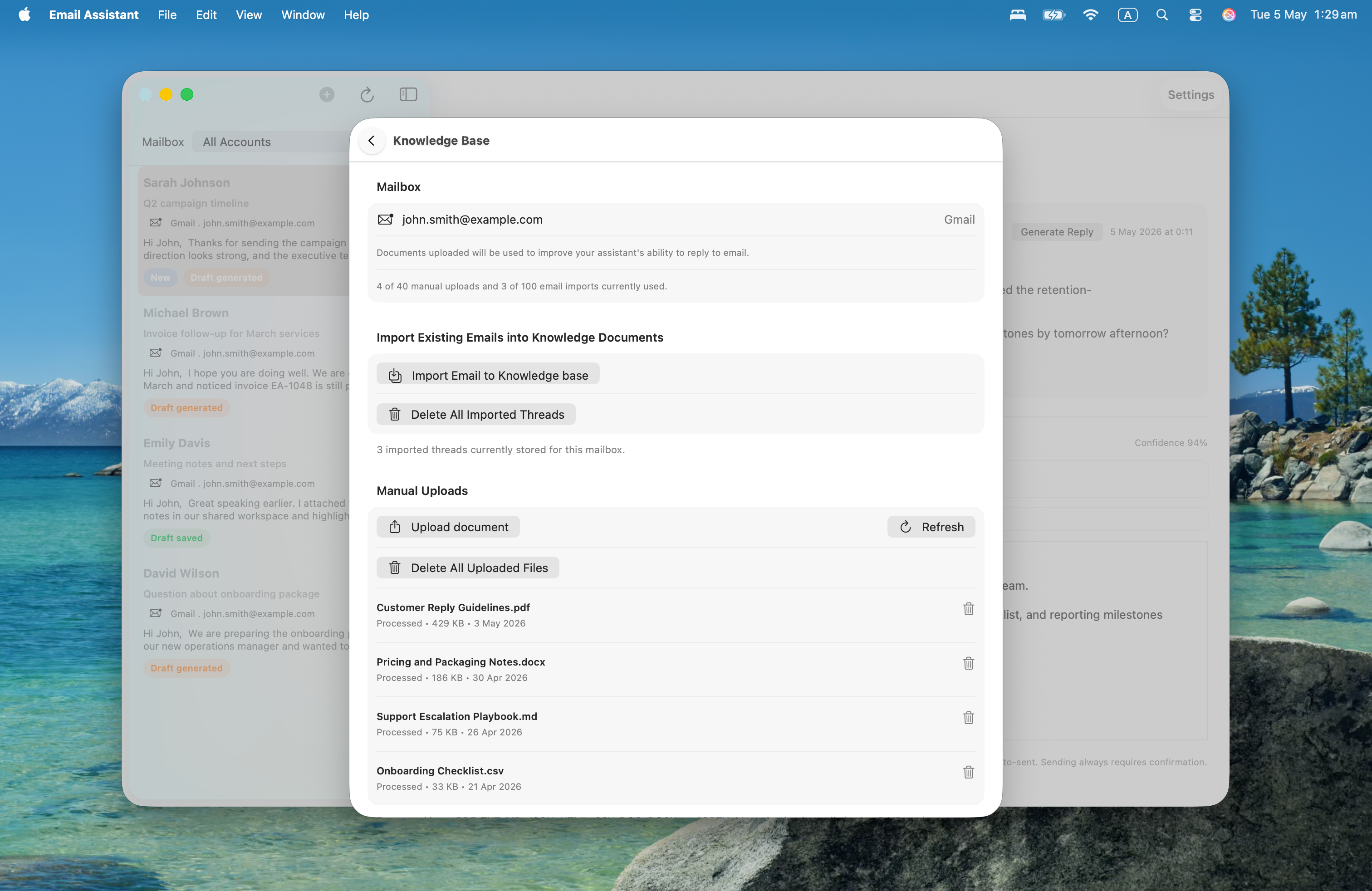Click the Upload document button
Image resolution: width=1372 pixels, height=891 pixels.
click(448, 527)
